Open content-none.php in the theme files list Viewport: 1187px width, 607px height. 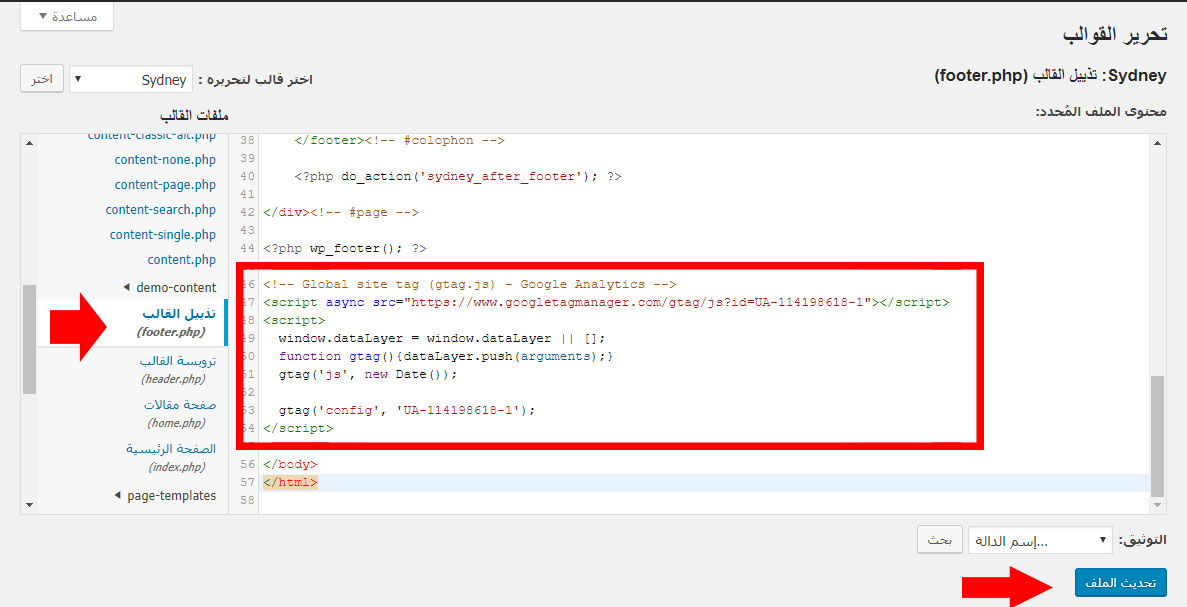[x=165, y=160]
